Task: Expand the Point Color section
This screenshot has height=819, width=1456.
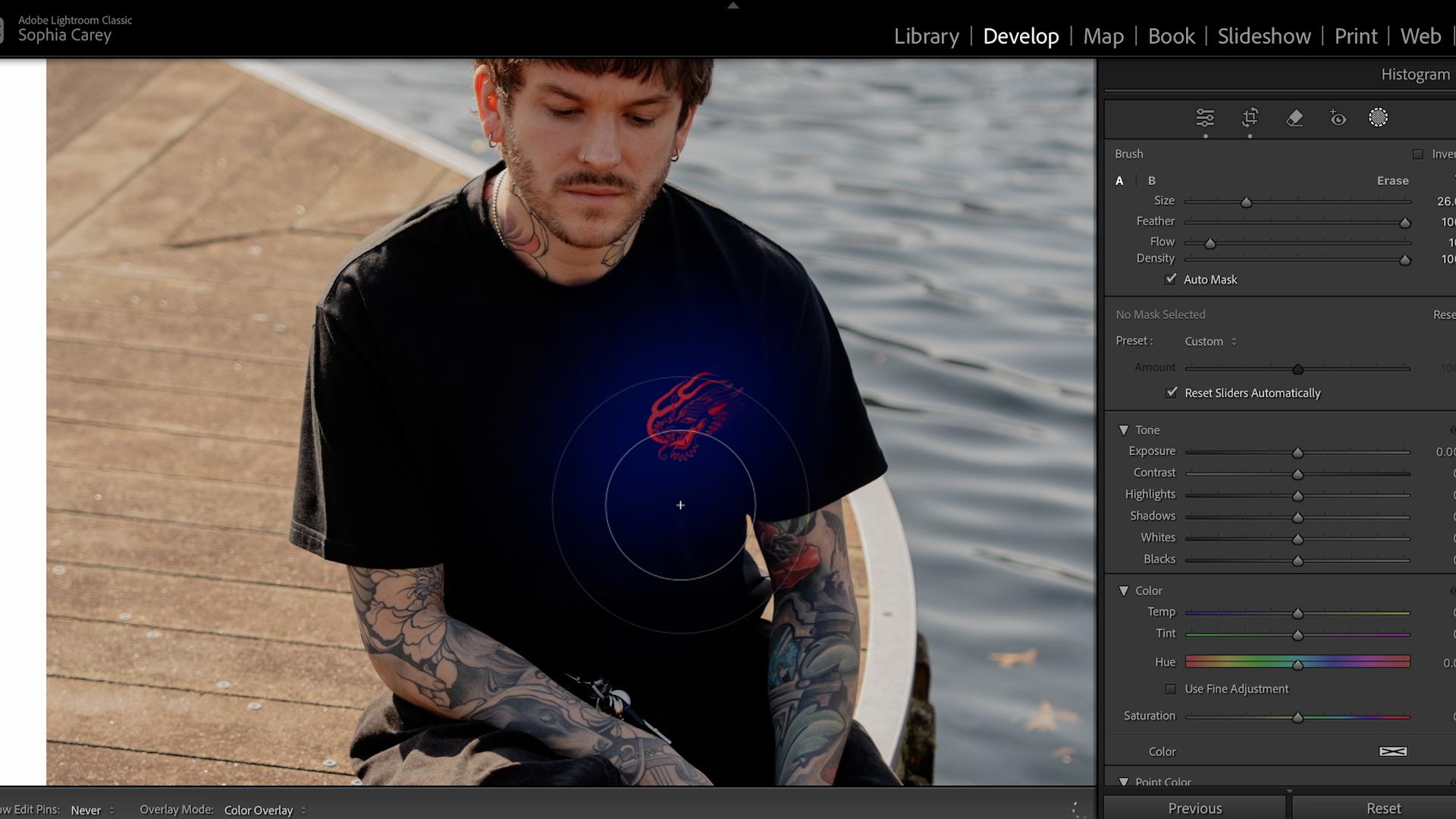Action: (1125, 782)
